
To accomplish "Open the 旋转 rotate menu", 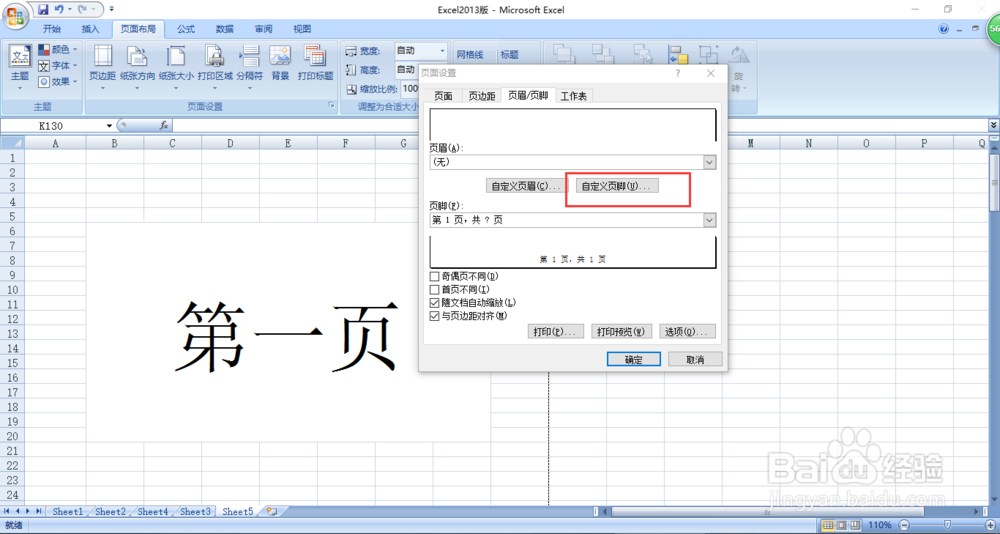I will pyautogui.click(x=739, y=68).
